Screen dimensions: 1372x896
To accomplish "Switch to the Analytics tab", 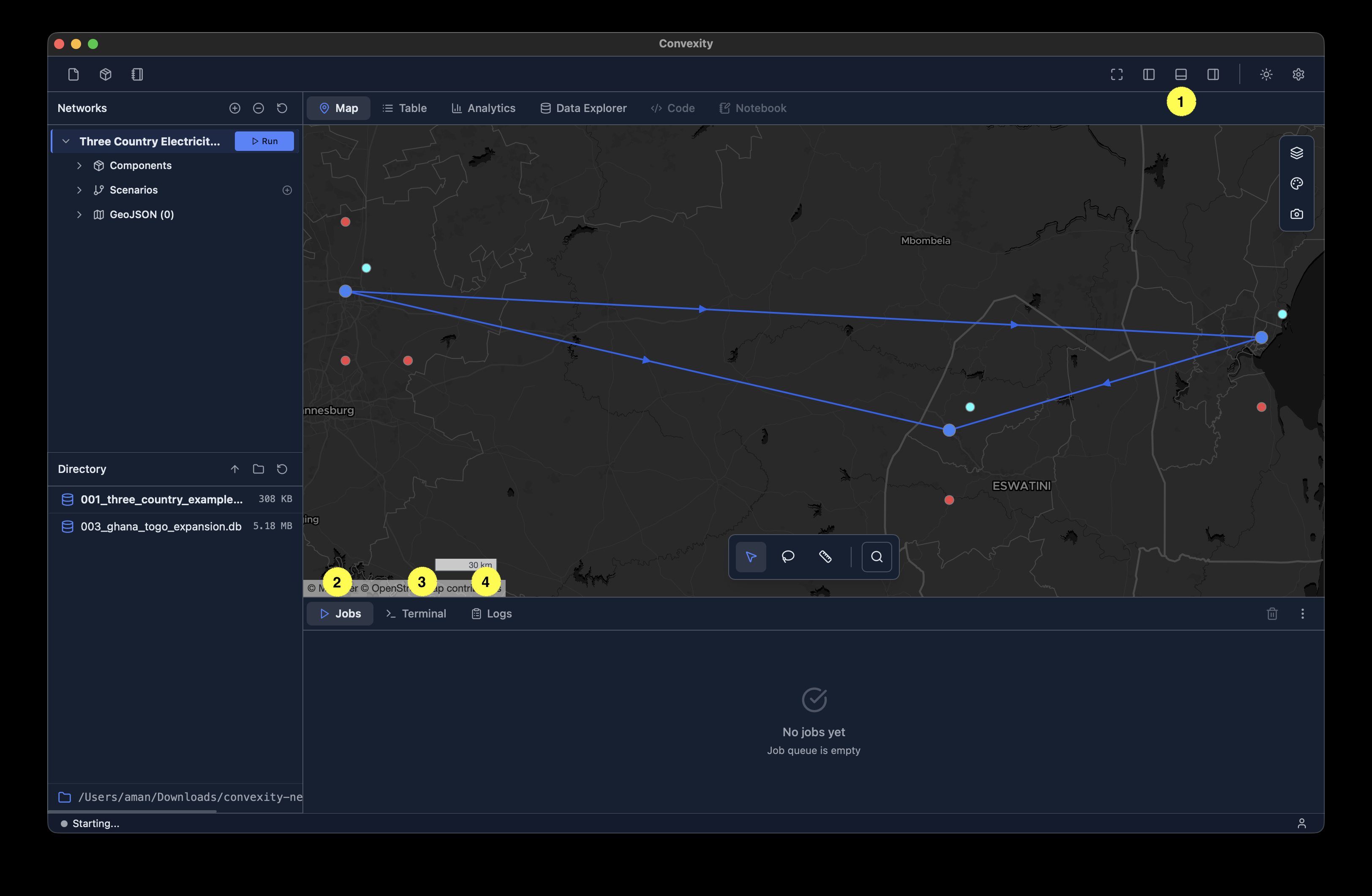I will [x=483, y=109].
